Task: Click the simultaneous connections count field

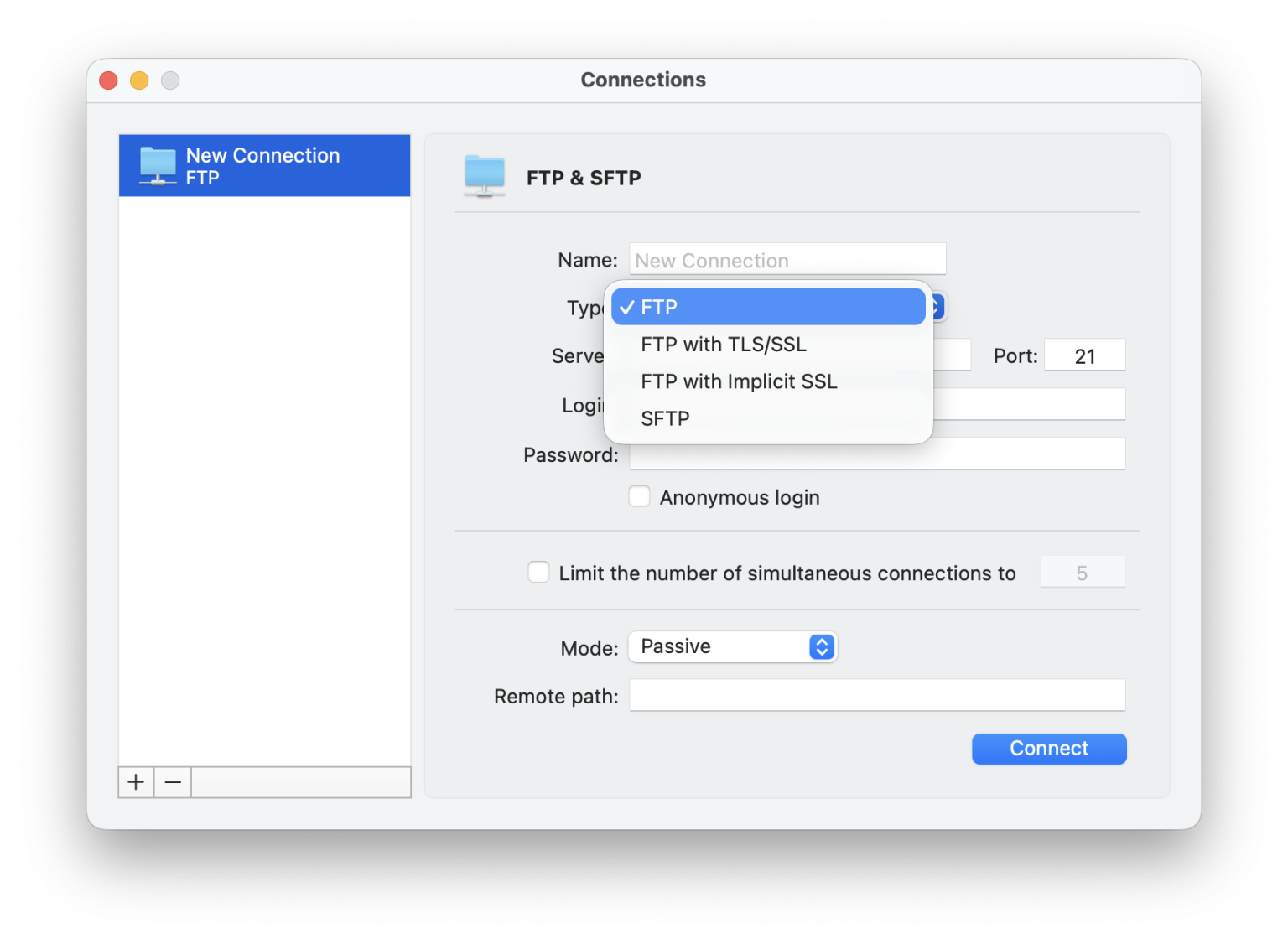Action: [x=1083, y=573]
